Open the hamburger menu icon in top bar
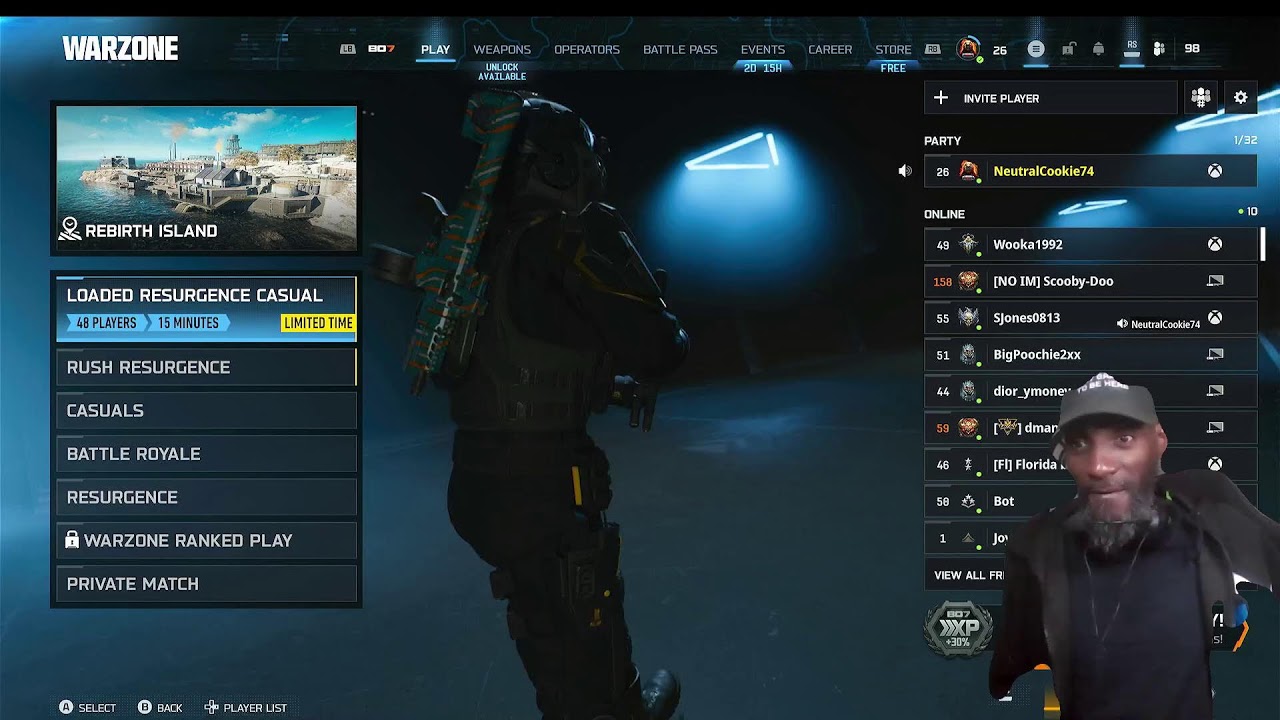 point(1036,49)
